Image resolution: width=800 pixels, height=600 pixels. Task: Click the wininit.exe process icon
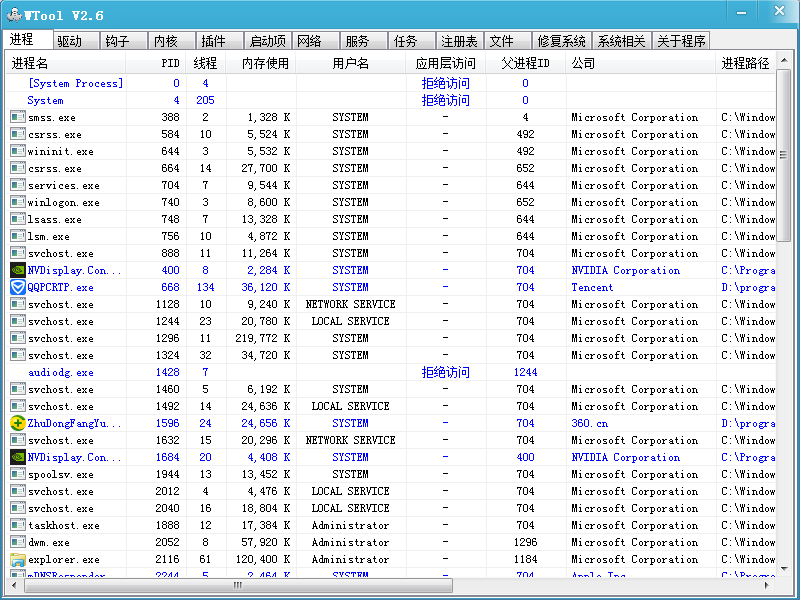click(x=18, y=152)
